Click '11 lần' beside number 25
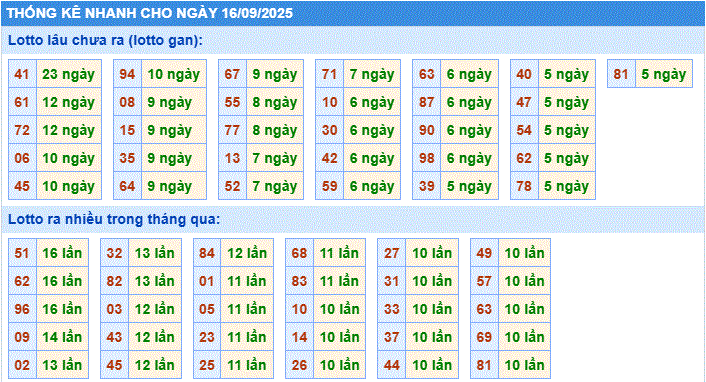This screenshot has height=382, width=706. pyautogui.click(x=247, y=364)
